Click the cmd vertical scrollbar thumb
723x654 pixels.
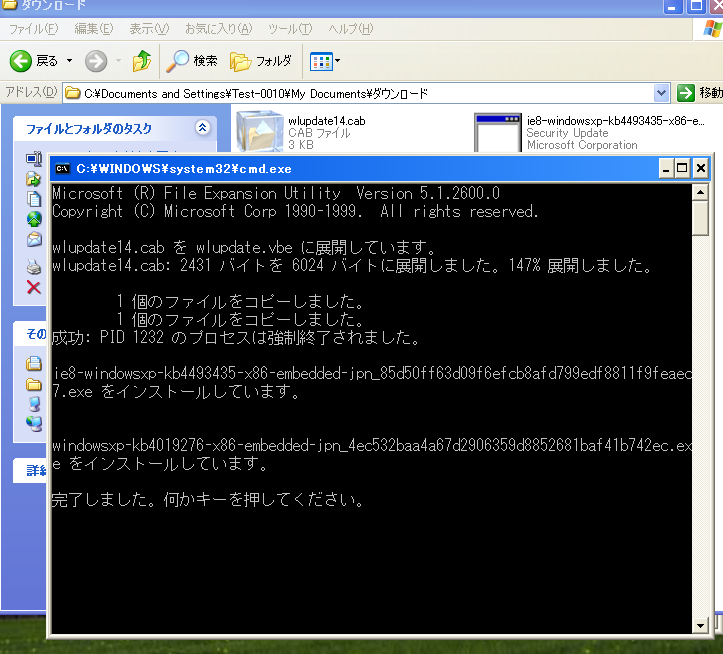tap(700, 218)
